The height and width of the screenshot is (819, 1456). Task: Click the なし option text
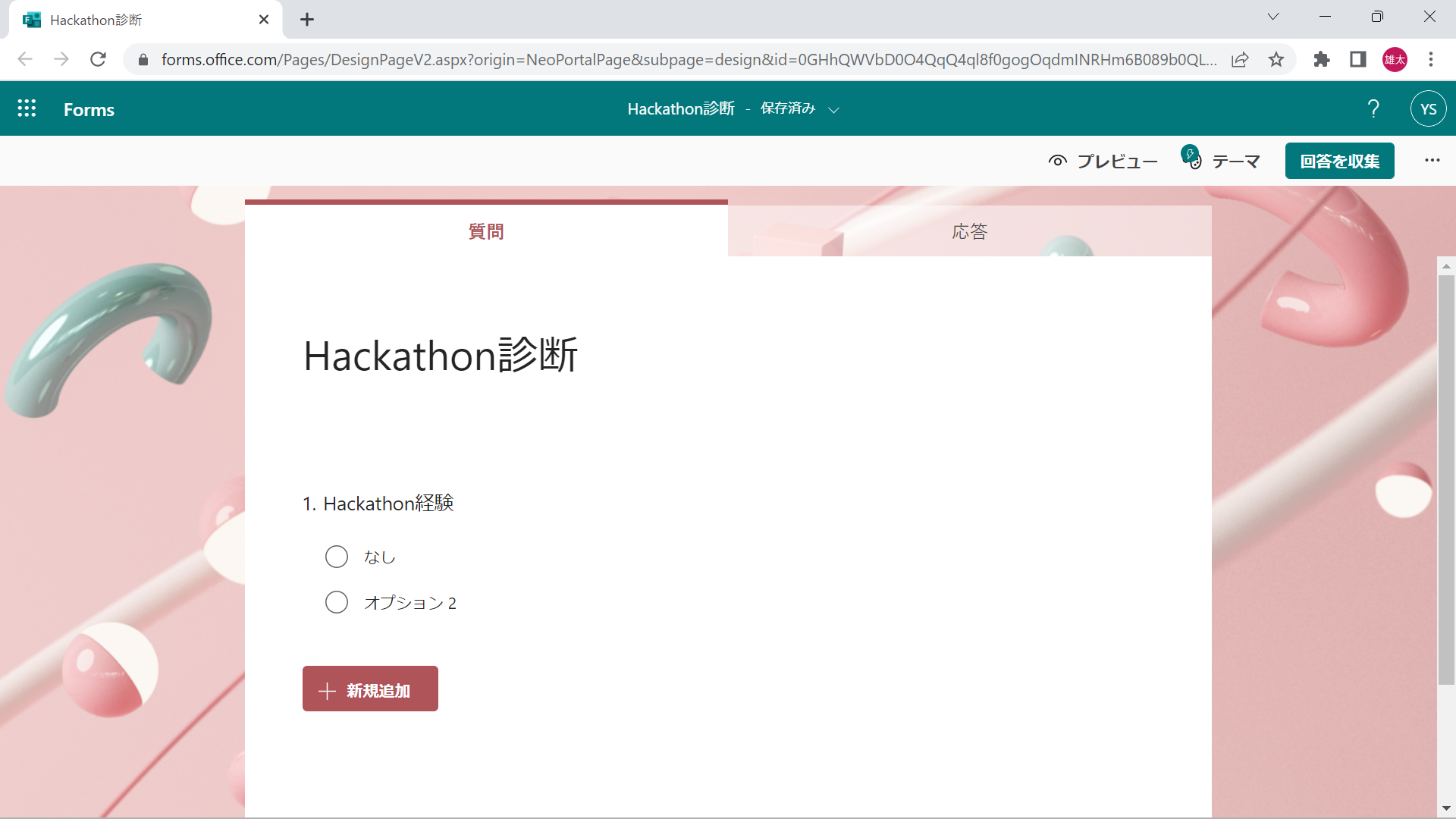click(x=380, y=557)
